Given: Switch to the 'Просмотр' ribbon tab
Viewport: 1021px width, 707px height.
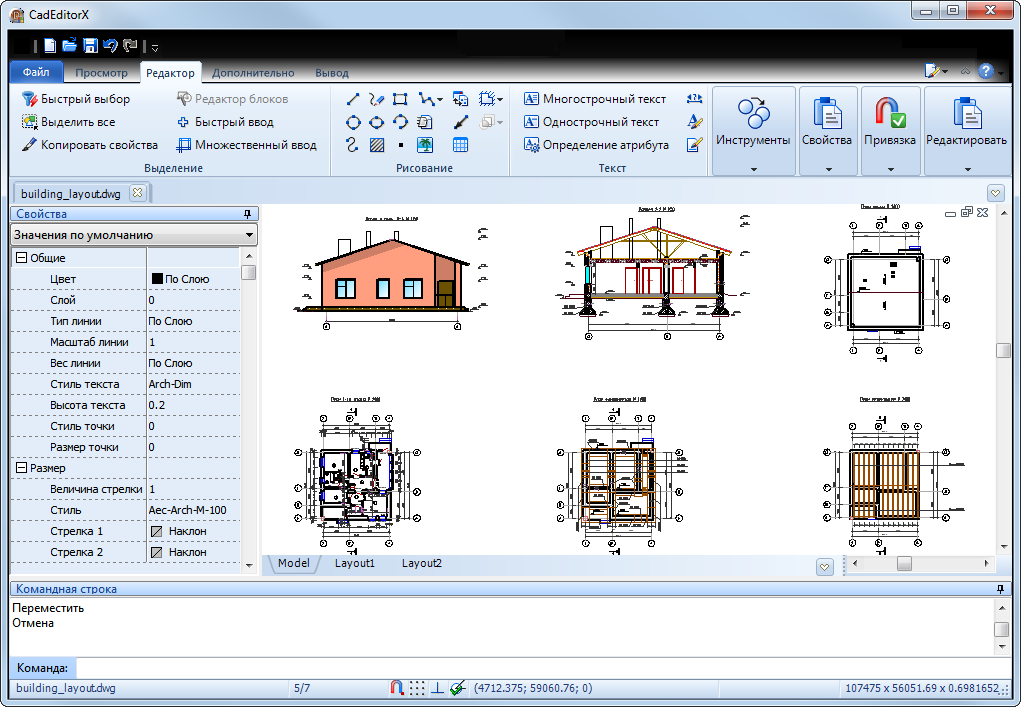Looking at the screenshot, I should point(101,73).
